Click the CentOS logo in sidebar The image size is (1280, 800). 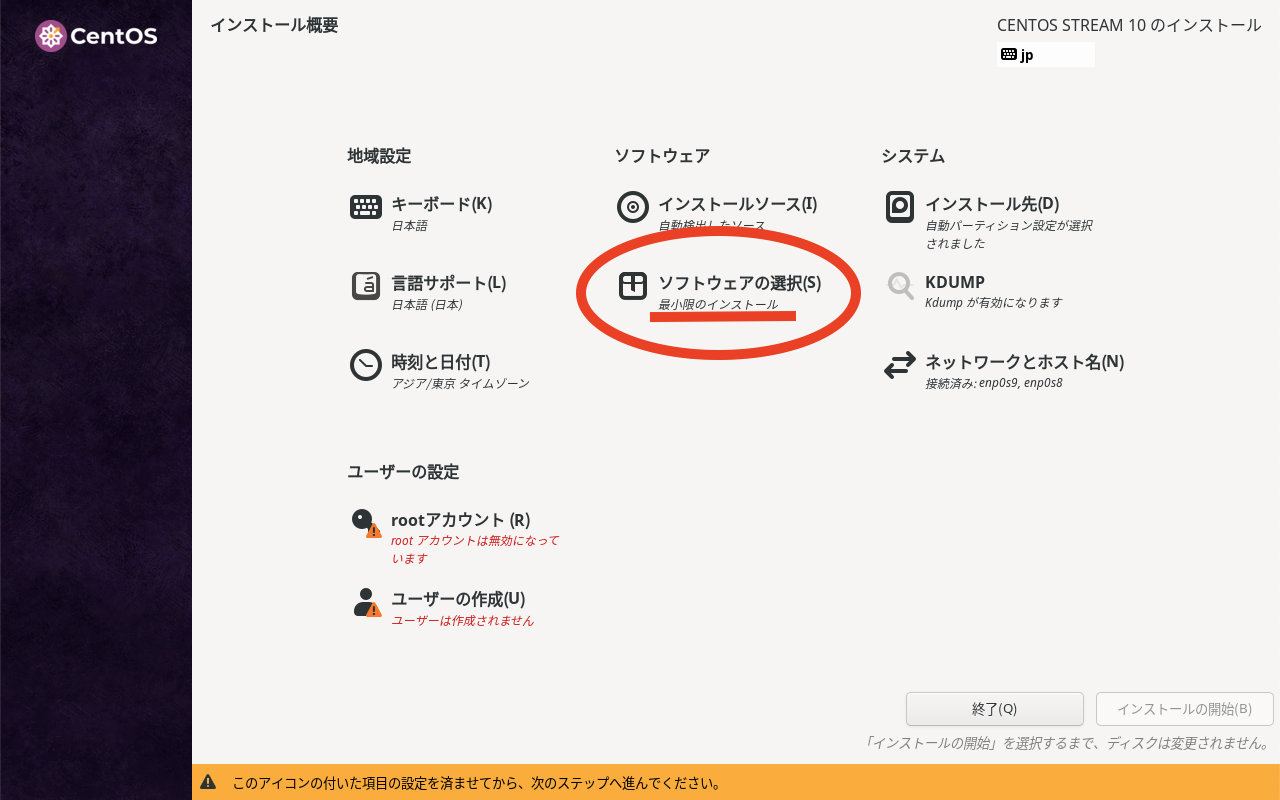pyautogui.click(x=96, y=37)
